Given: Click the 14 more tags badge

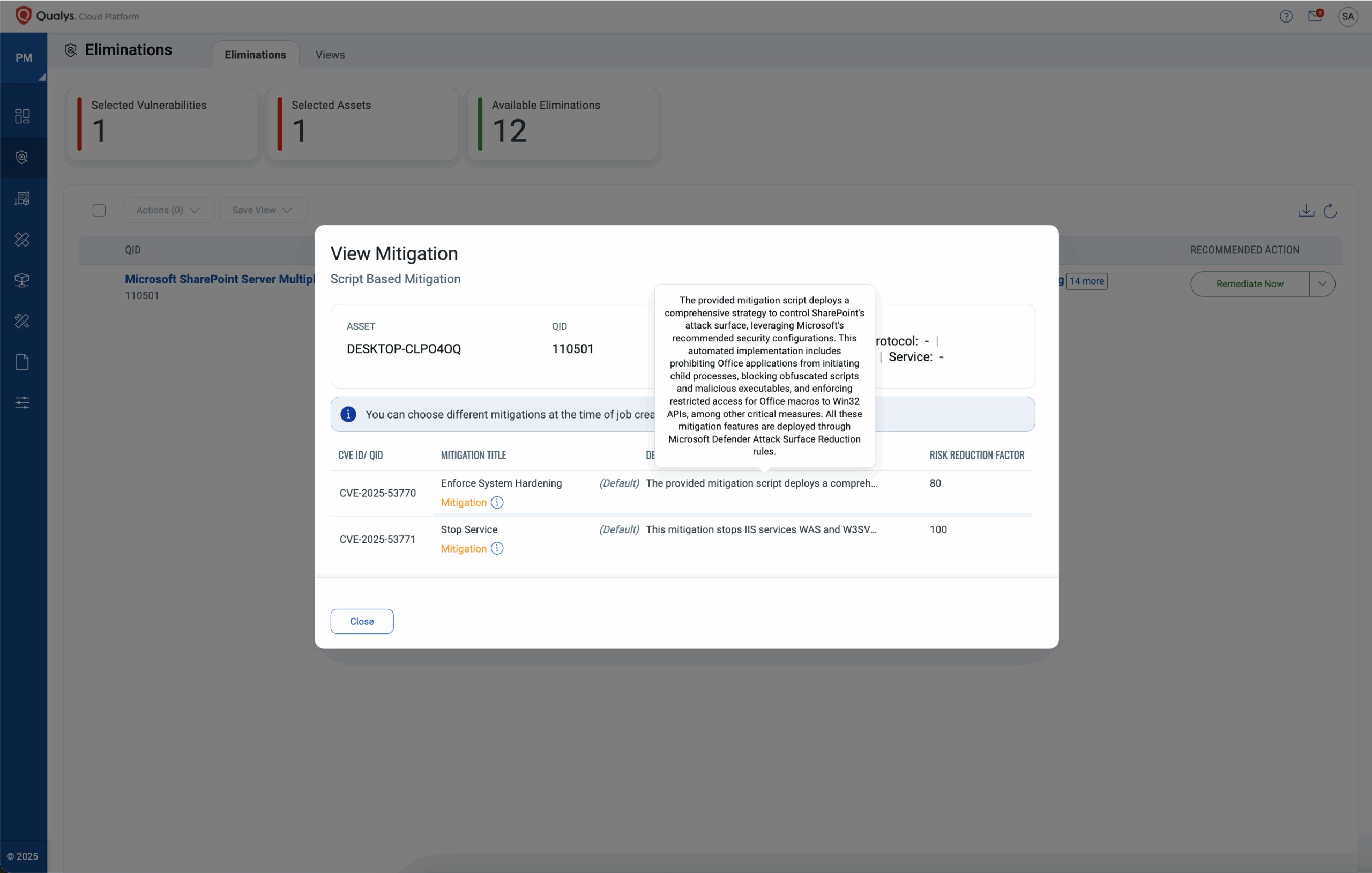Looking at the screenshot, I should coord(1086,281).
